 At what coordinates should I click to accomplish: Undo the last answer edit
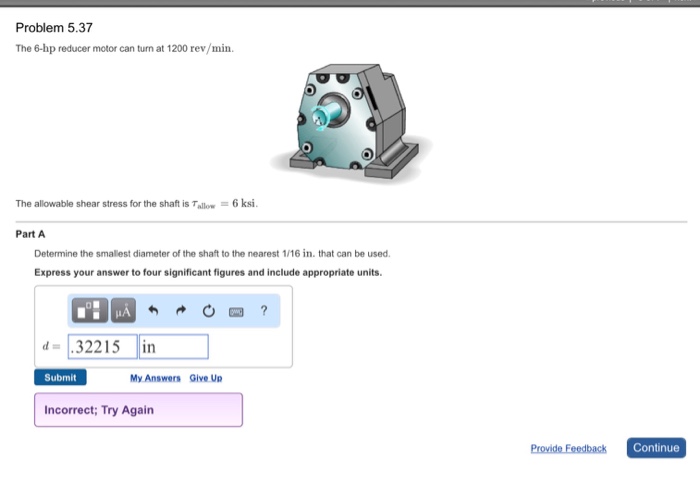point(153,310)
